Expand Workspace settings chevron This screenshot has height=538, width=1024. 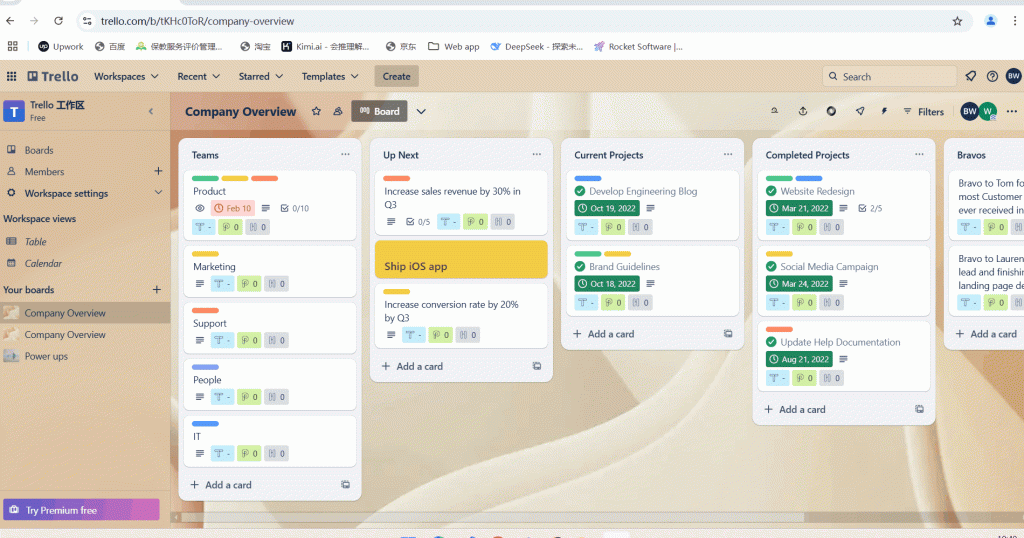click(158, 193)
